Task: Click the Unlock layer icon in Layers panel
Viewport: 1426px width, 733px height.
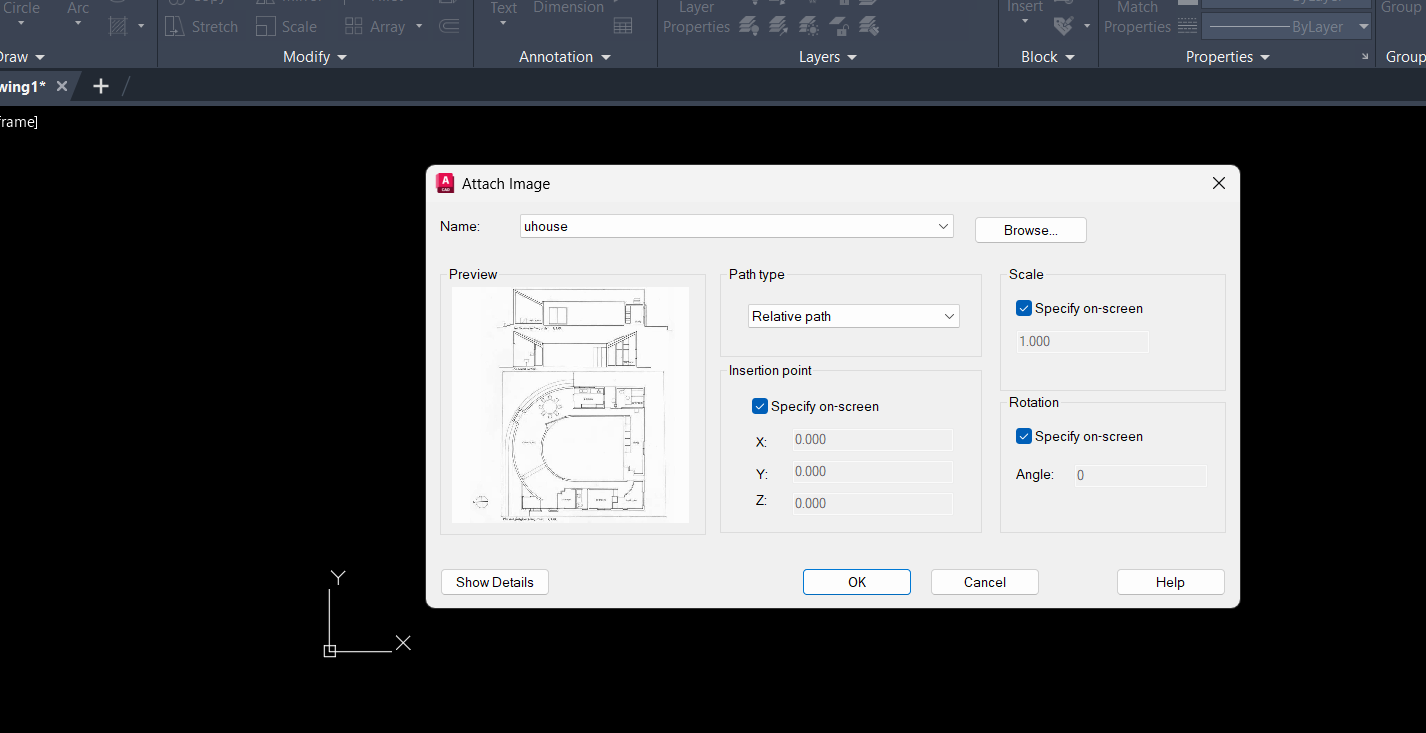Action: tap(840, 26)
